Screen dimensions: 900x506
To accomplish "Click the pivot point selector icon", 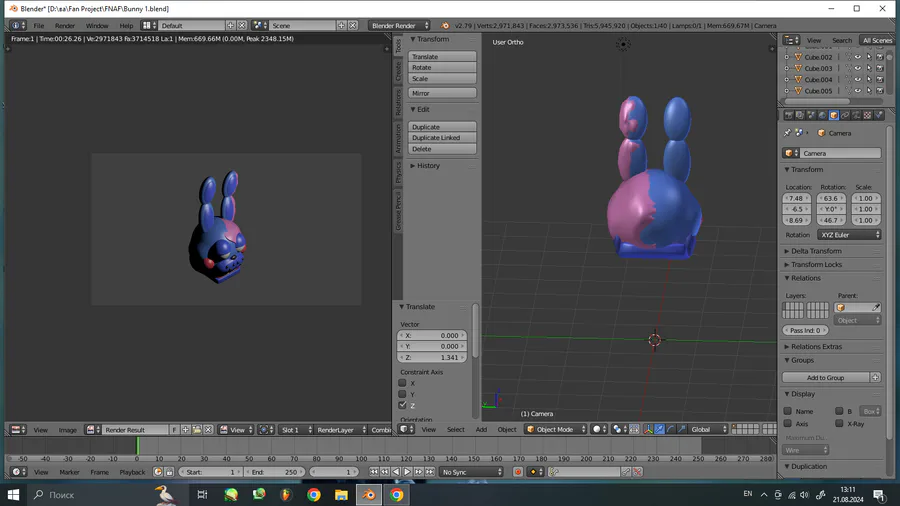I will (x=618, y=429).
